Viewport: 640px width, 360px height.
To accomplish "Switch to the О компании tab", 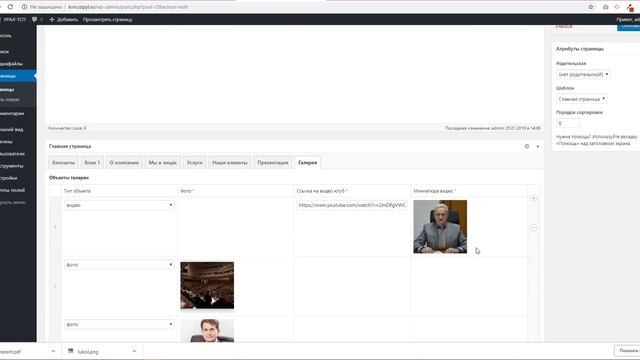I will point(124,162).
